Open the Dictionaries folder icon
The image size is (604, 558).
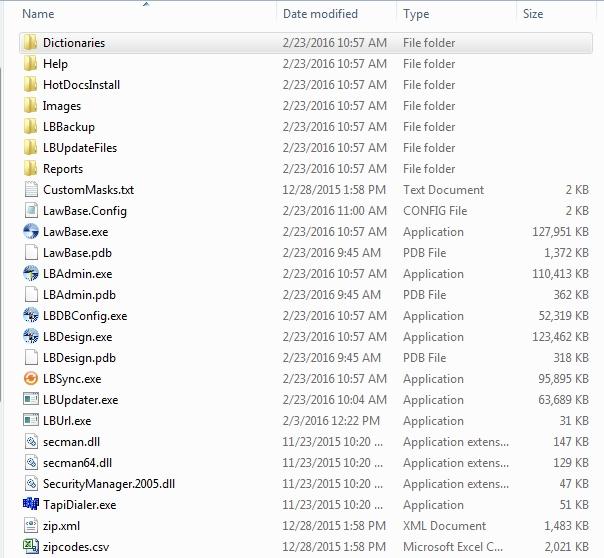(30, 42)
